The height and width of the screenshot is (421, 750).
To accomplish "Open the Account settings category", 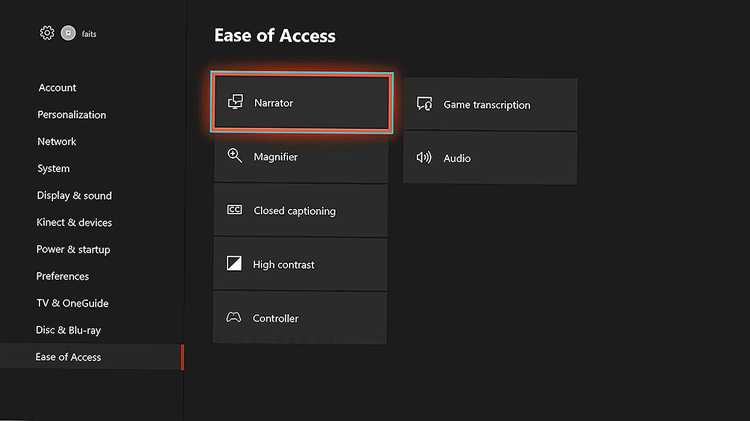I will (x=58, y=88).
